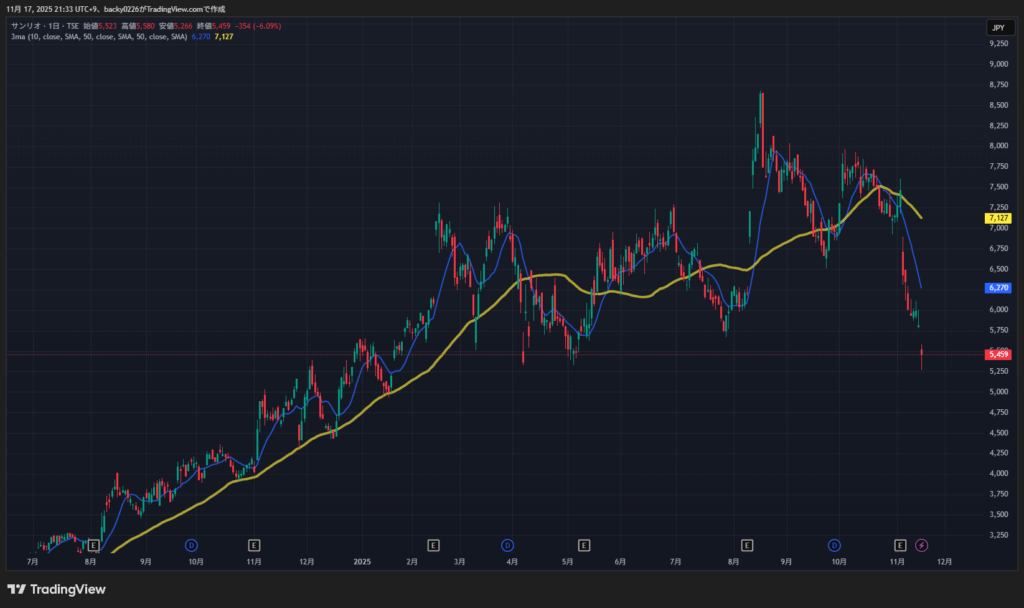Click the red 5,459 last price label

pyautogui.click(x=997, y=354)
